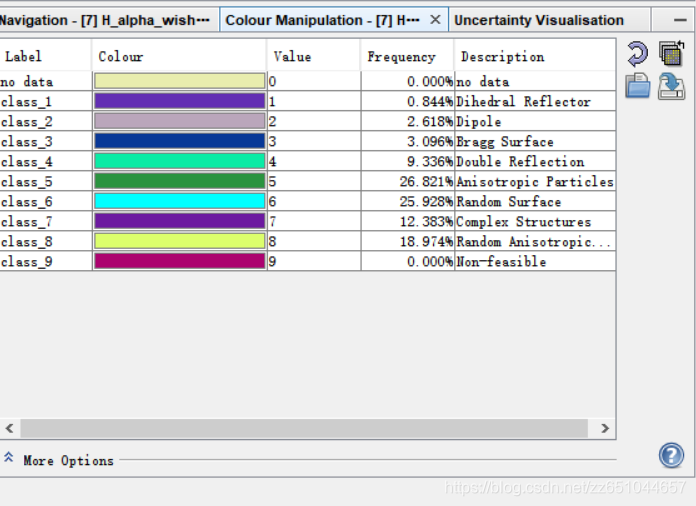Select the Colour Manipulation tab
Screen dimensions: 696x506
(x=322, y=20)
